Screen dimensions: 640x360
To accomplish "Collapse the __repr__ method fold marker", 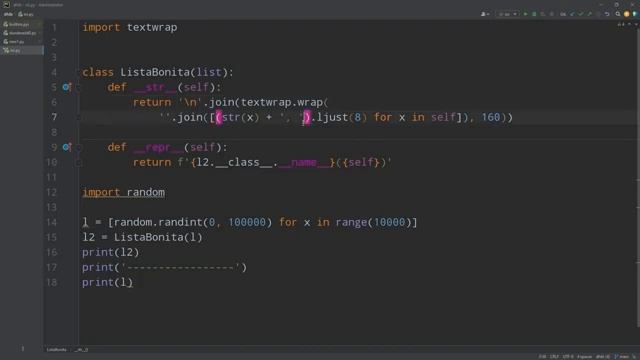I will coord(79,147).
